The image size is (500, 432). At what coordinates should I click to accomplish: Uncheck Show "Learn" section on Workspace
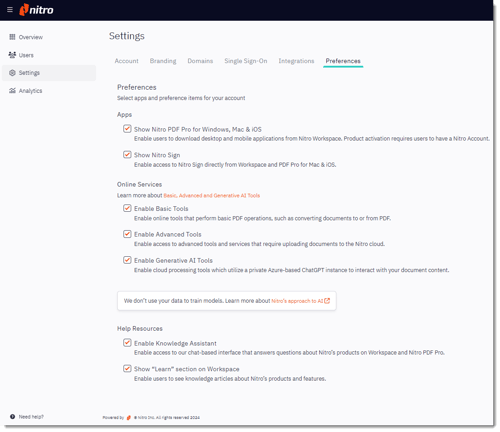(127, 369)
